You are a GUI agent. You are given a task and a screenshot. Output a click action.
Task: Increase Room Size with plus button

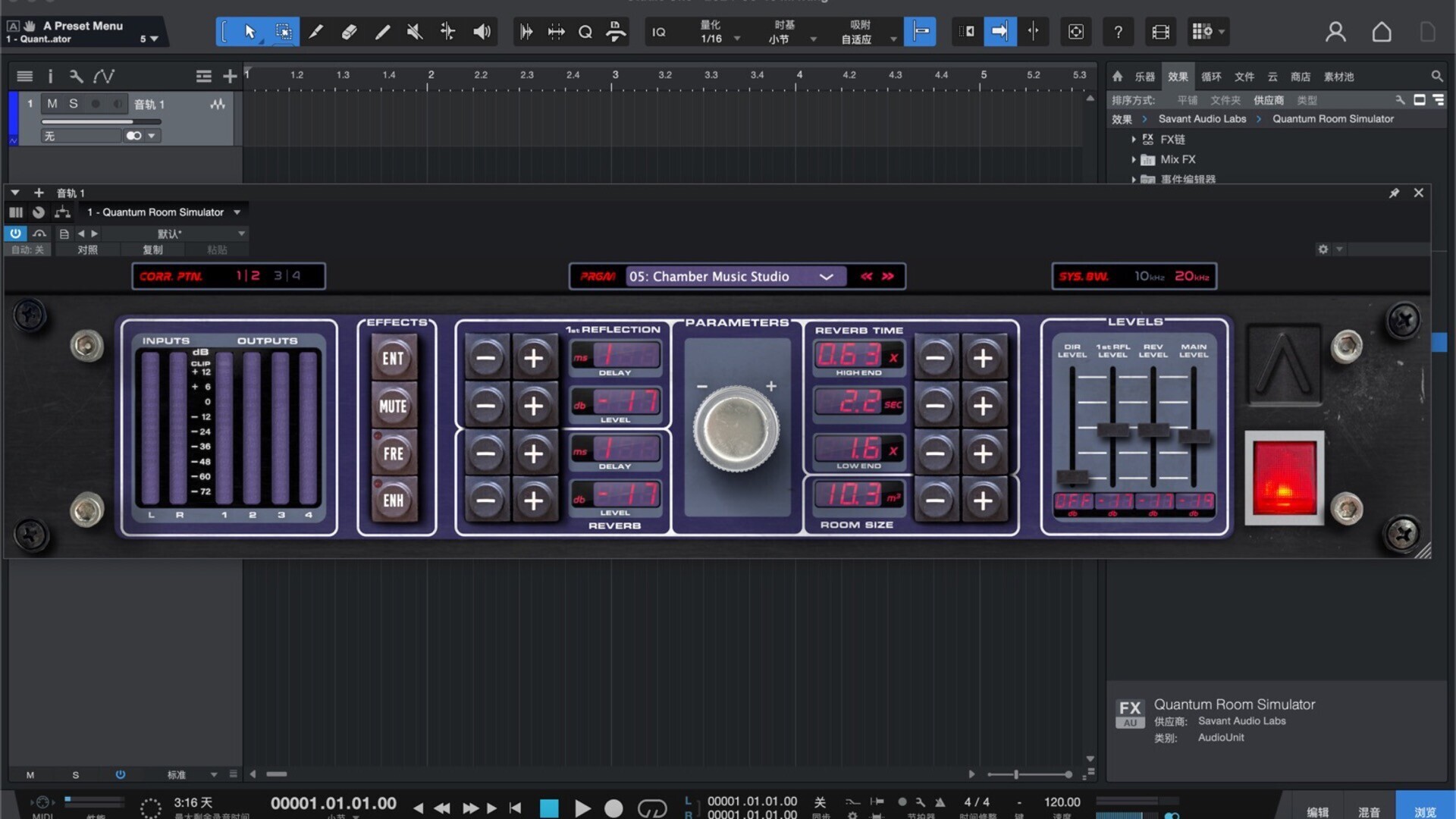click(x=983, y=500)
